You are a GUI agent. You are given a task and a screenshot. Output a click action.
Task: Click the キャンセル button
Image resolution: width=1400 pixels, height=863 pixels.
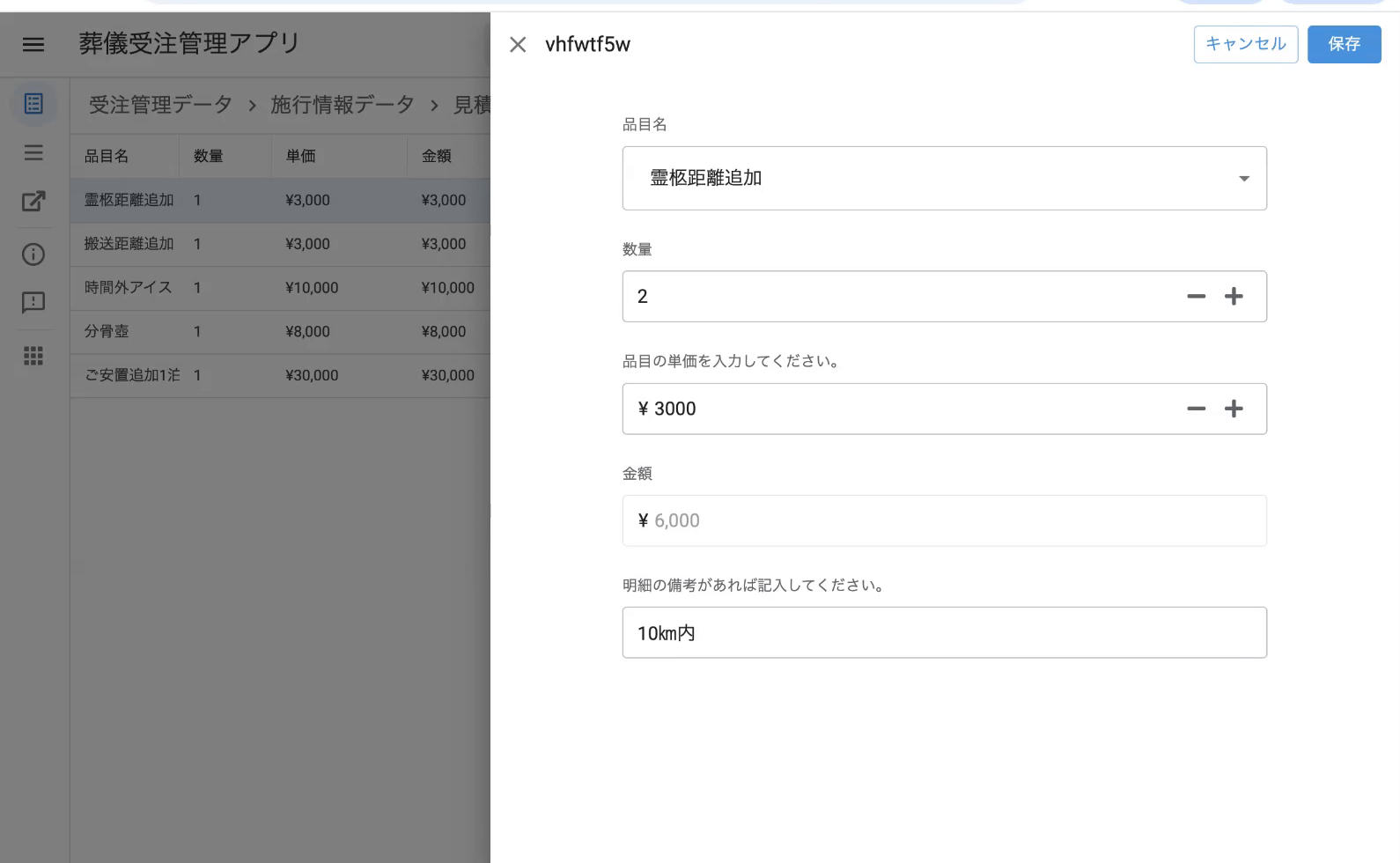pyautogui.click(x=1245, y=44)
